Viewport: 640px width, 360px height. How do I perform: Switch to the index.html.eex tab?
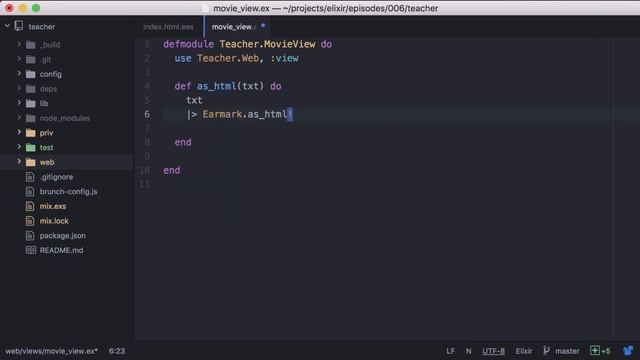(169, 27)
